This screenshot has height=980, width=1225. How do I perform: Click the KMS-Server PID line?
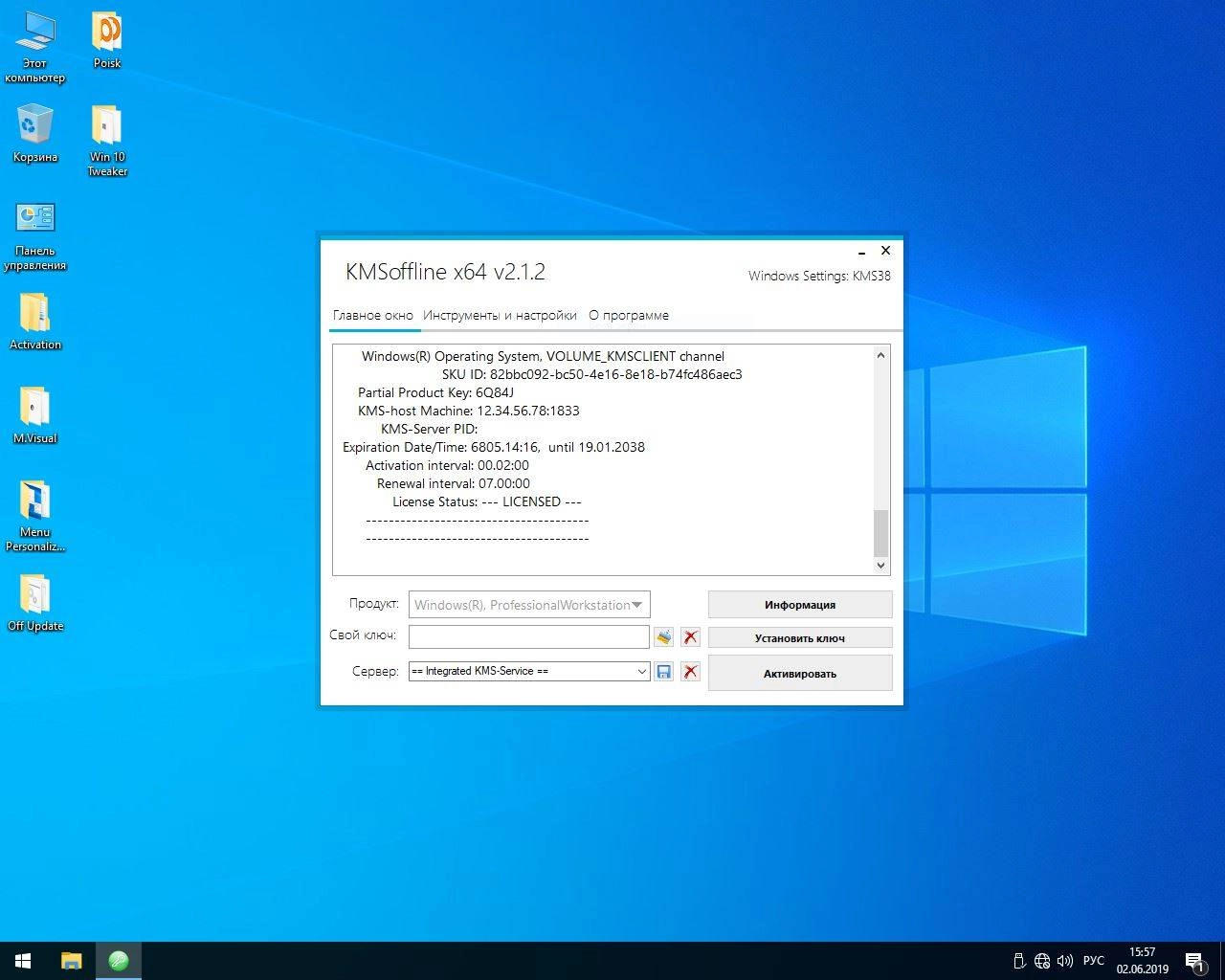(x=429, y=429)
